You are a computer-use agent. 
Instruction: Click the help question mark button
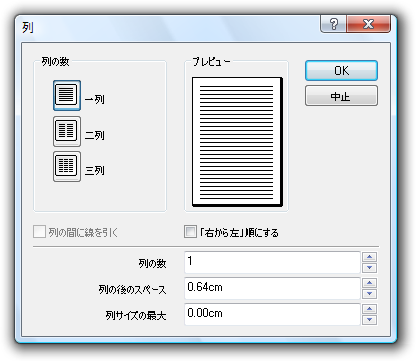[333, 24]
